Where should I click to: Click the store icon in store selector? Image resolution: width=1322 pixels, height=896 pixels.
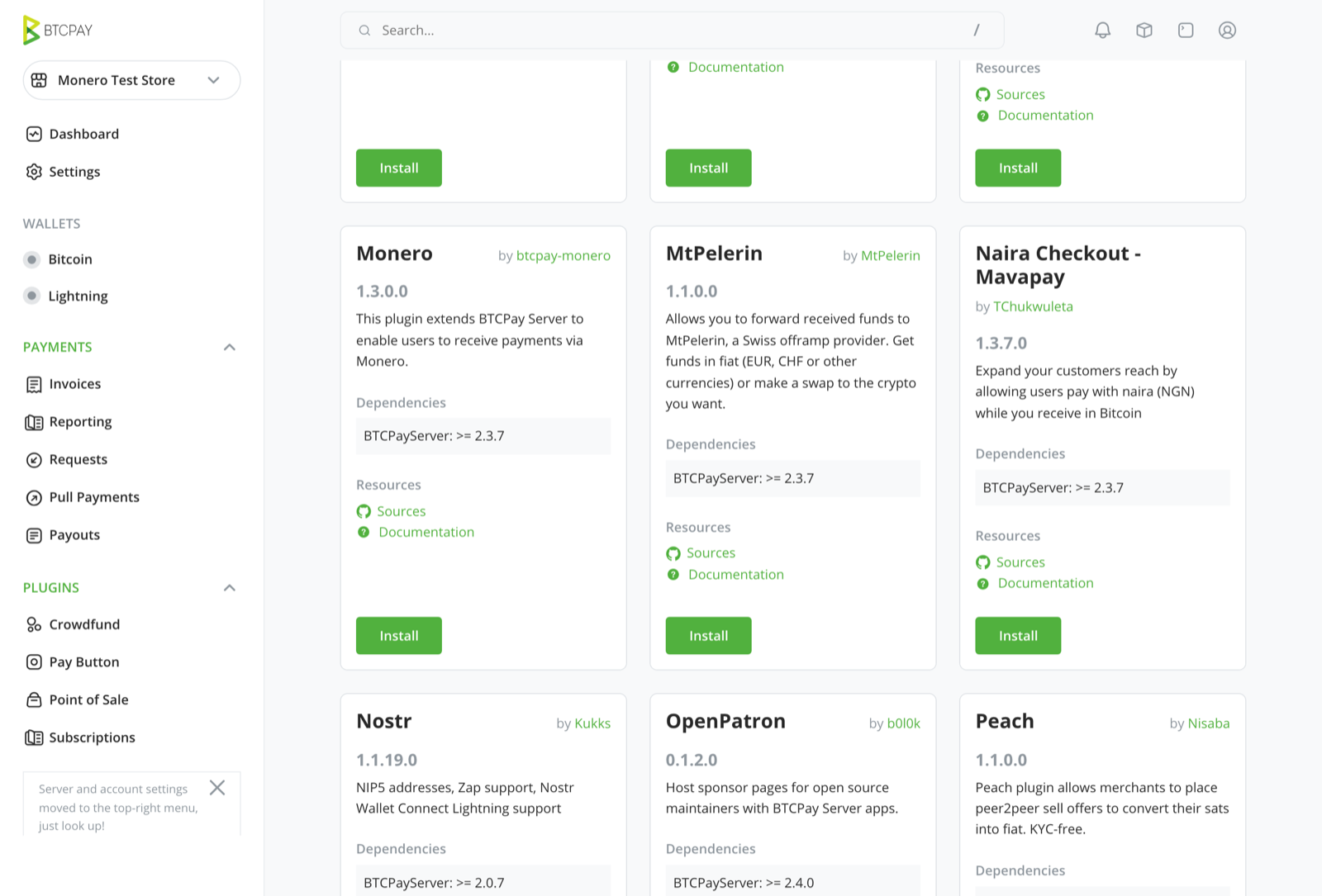[x=39, y=80]
